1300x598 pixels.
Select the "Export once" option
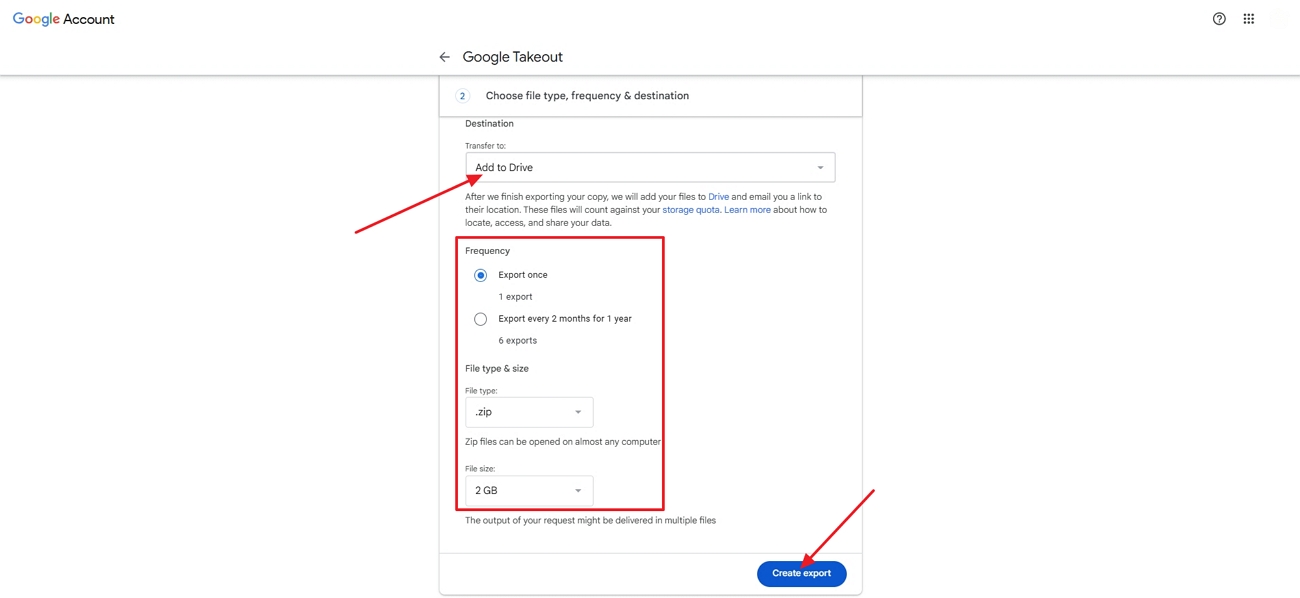[480, 274]
